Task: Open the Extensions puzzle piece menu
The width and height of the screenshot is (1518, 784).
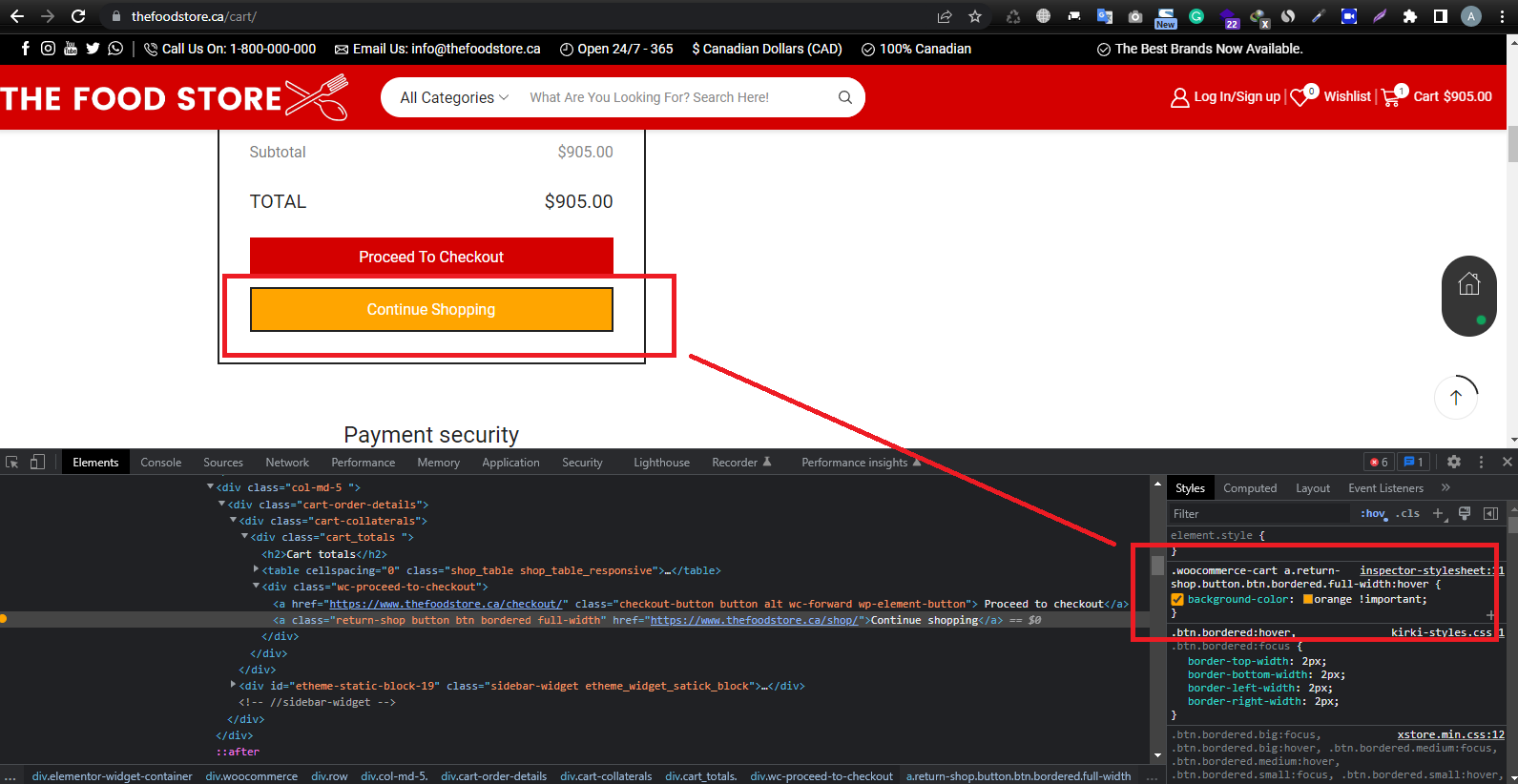Action: pos(1410,16)
